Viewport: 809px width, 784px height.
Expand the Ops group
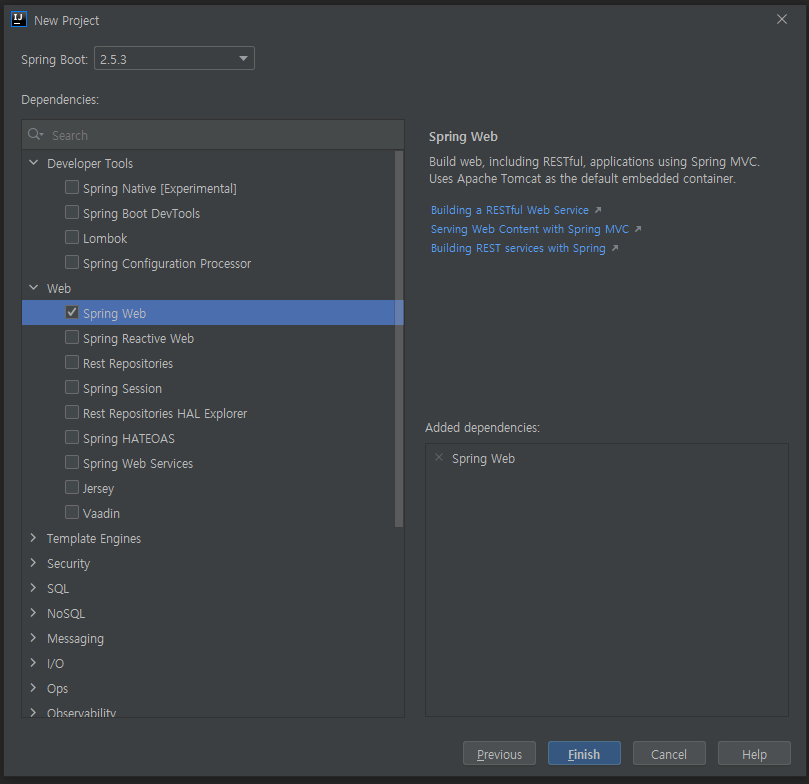(34, 688)
